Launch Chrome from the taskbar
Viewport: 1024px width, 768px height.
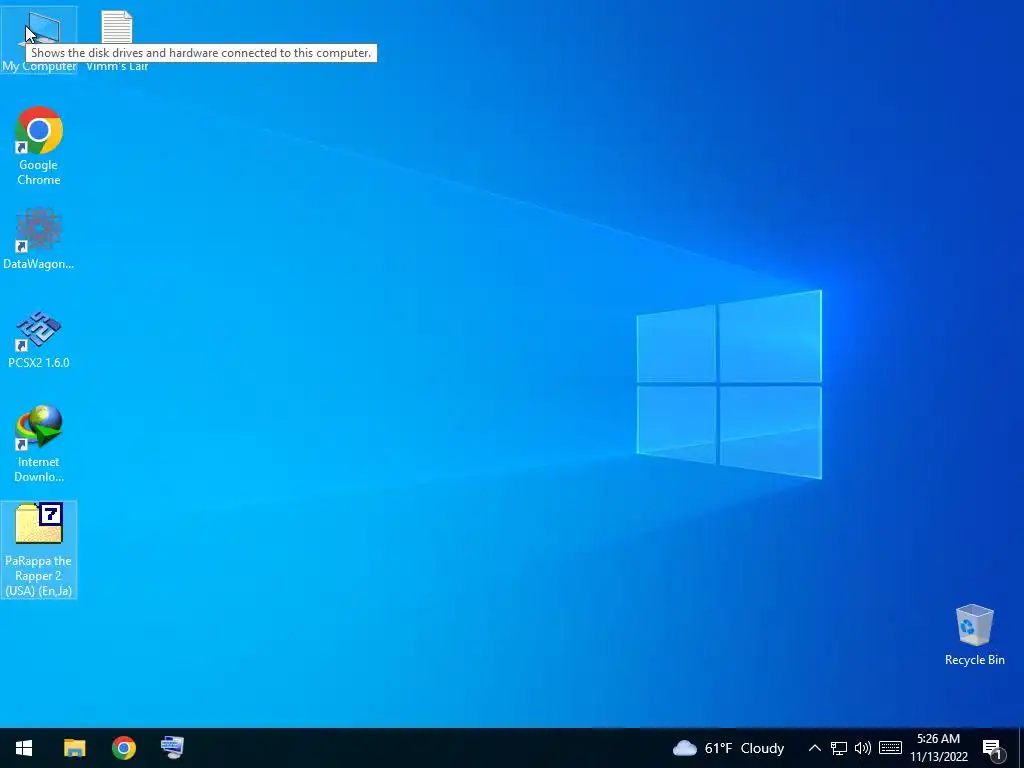123,748
